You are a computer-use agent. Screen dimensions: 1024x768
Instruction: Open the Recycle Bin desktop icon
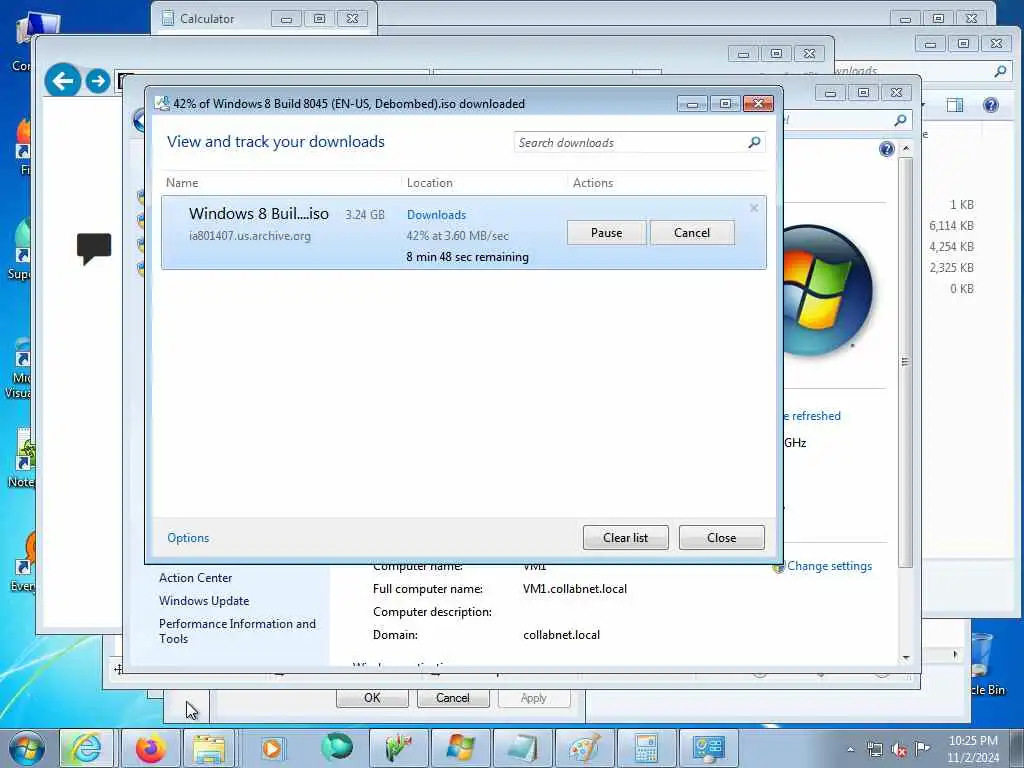(x=984, y=663)
